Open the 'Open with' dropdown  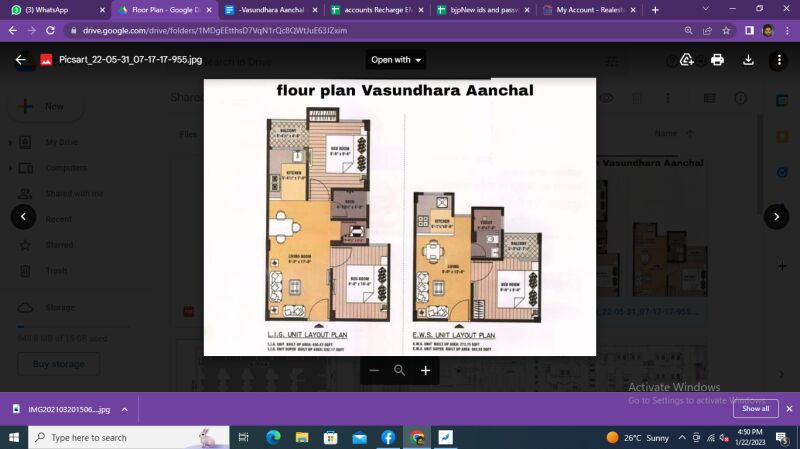pos(396,60)
